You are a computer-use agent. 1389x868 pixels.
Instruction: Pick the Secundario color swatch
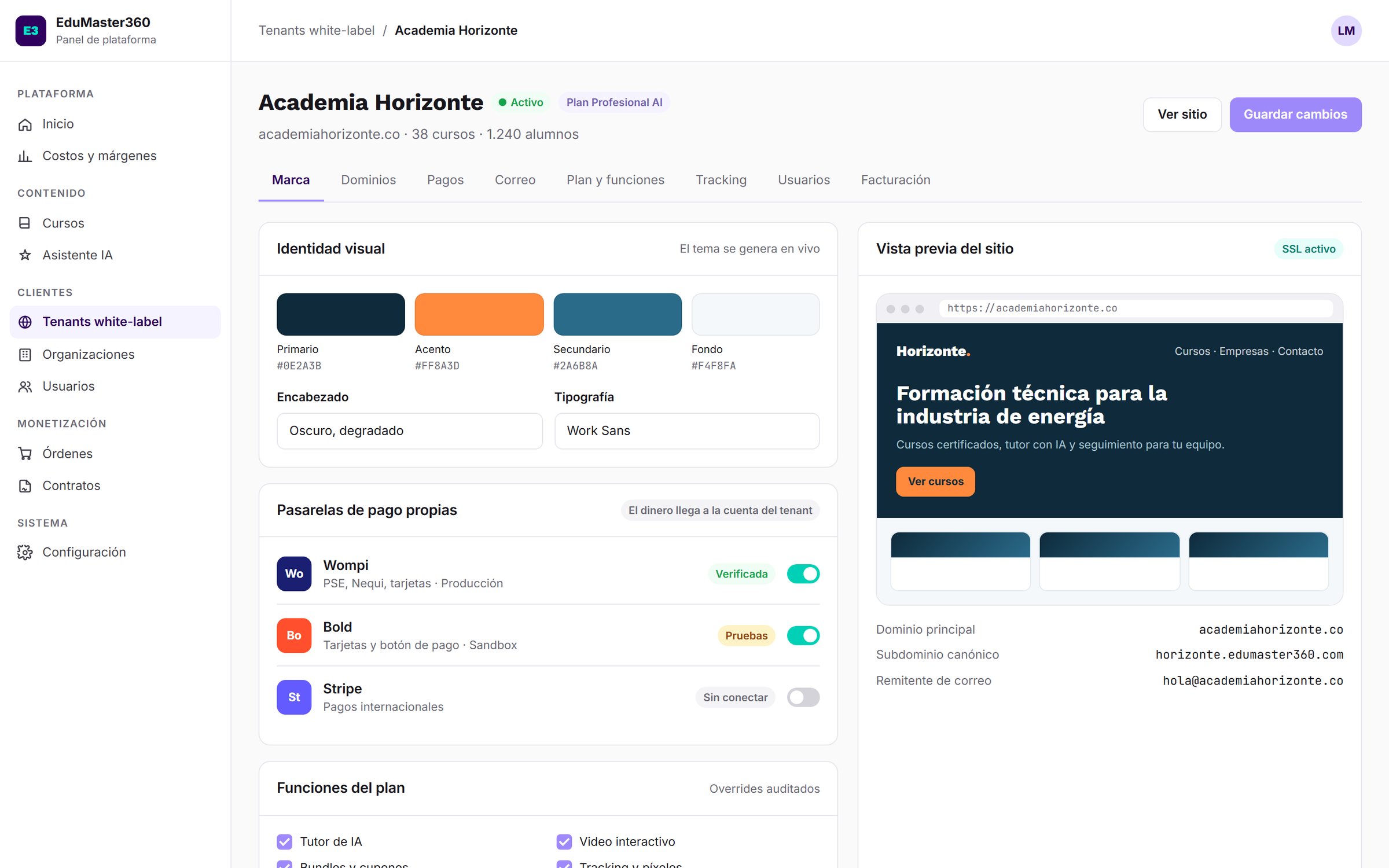(x=618, y=314)
